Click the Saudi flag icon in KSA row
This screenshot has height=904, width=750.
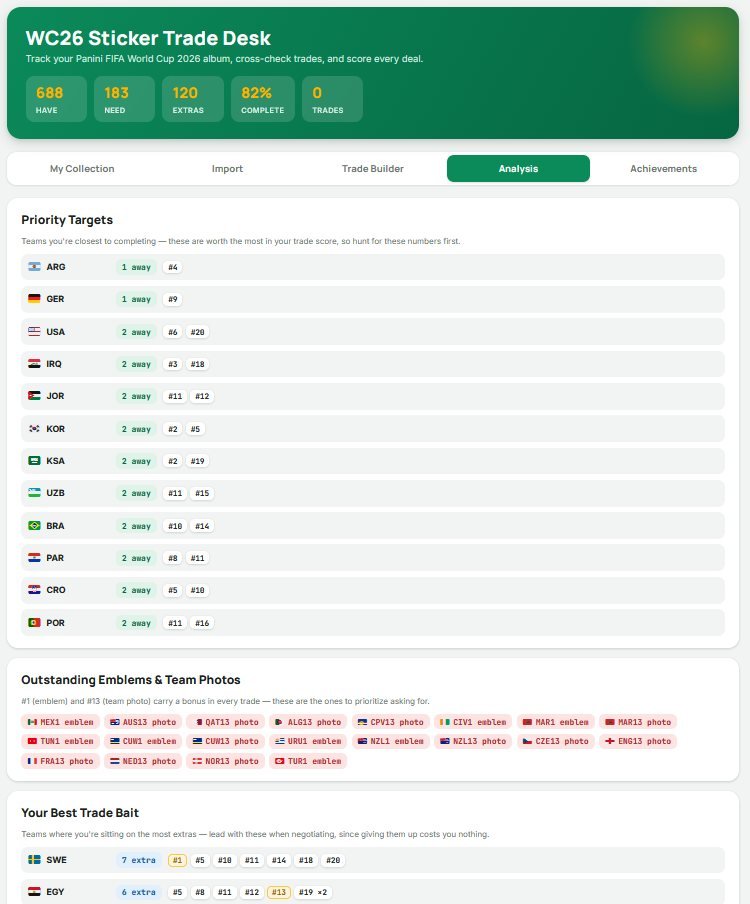(x=35, y=461)
